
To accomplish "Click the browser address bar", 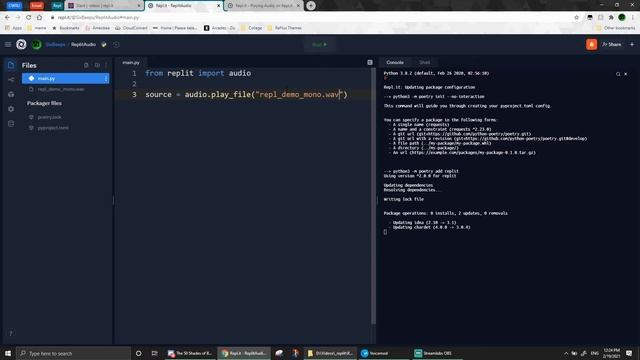I will (x=310, y=18).
